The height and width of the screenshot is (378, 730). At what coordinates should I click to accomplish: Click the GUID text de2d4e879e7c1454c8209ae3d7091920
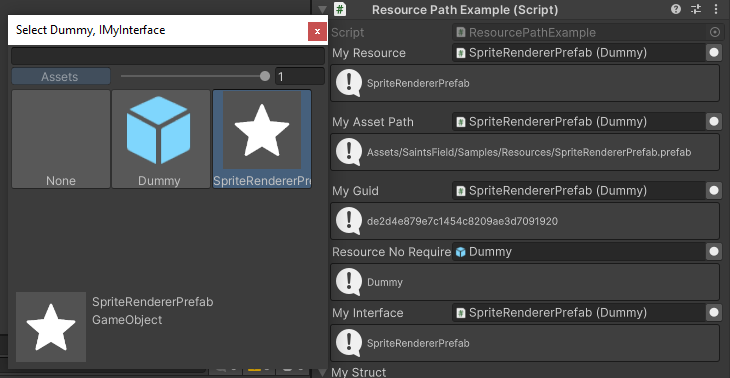click(462, 221)
